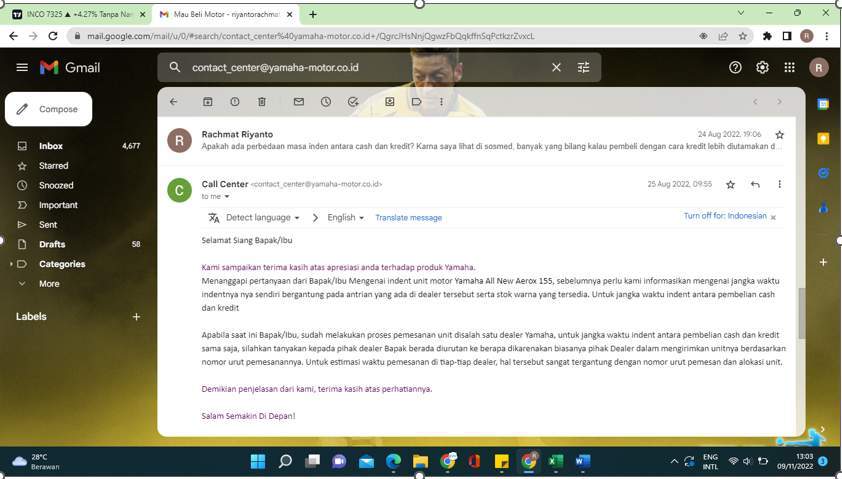The width and height of the screenshot is (842, 479).
Task: Open Word from the taskbar
Action: coord(583,461)
